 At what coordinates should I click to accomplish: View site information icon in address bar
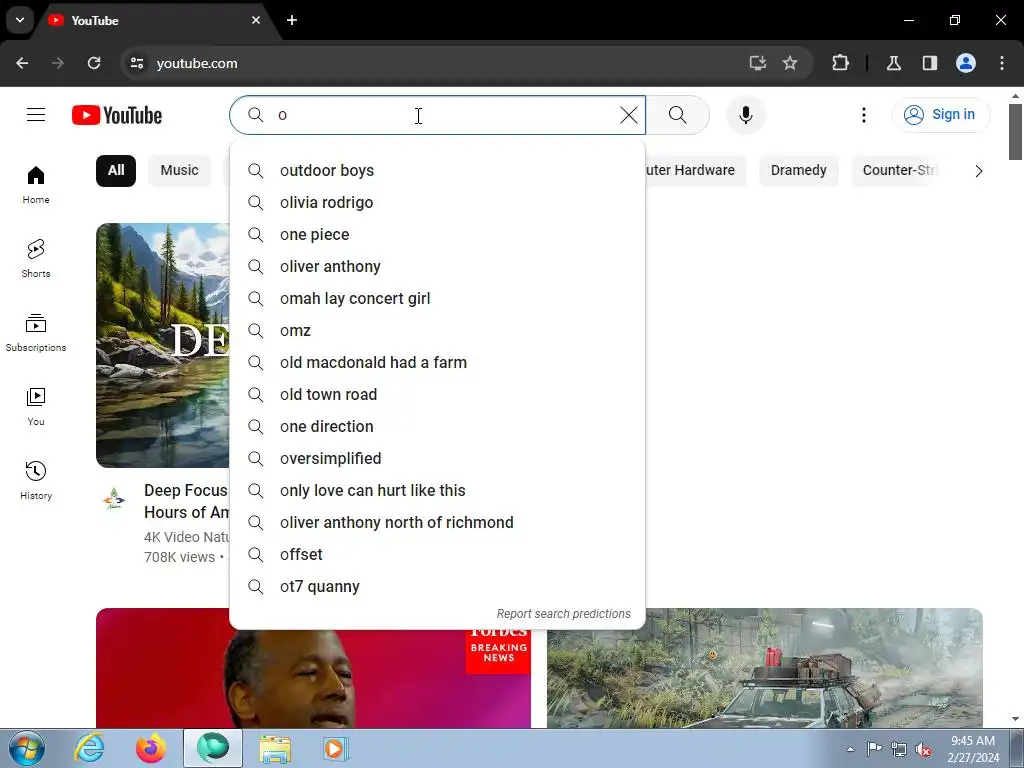coord(136,63)
